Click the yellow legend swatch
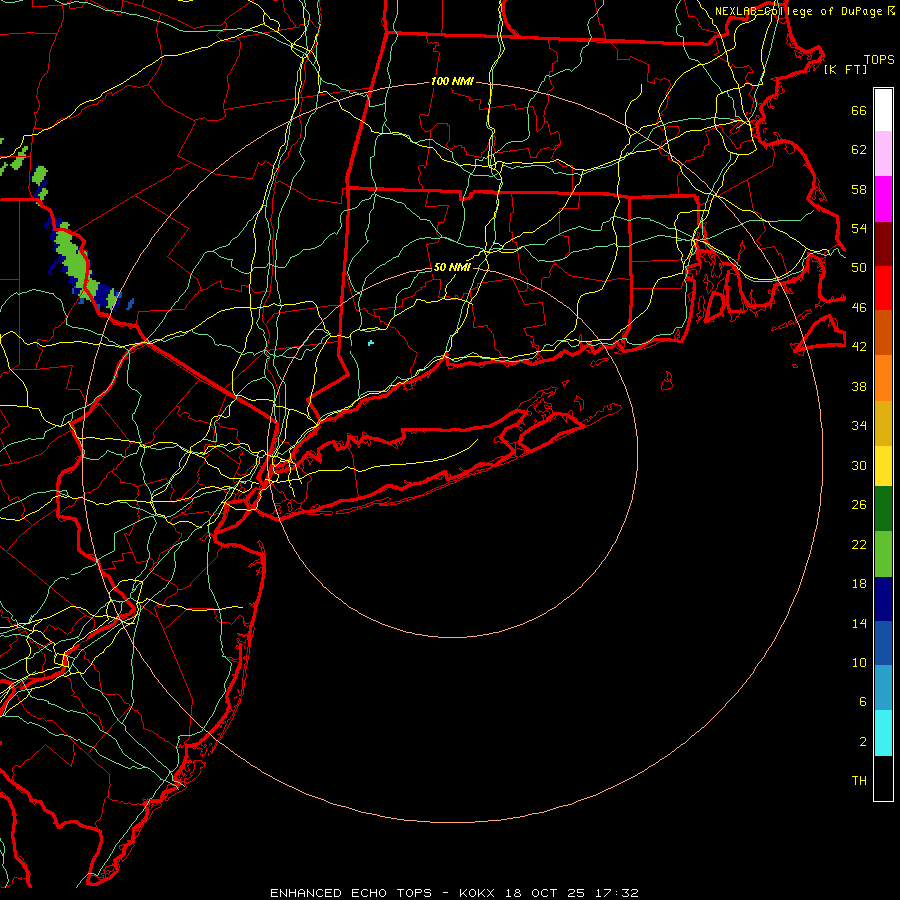Screen dimensions: 900x900 click(x=883, y=466)
